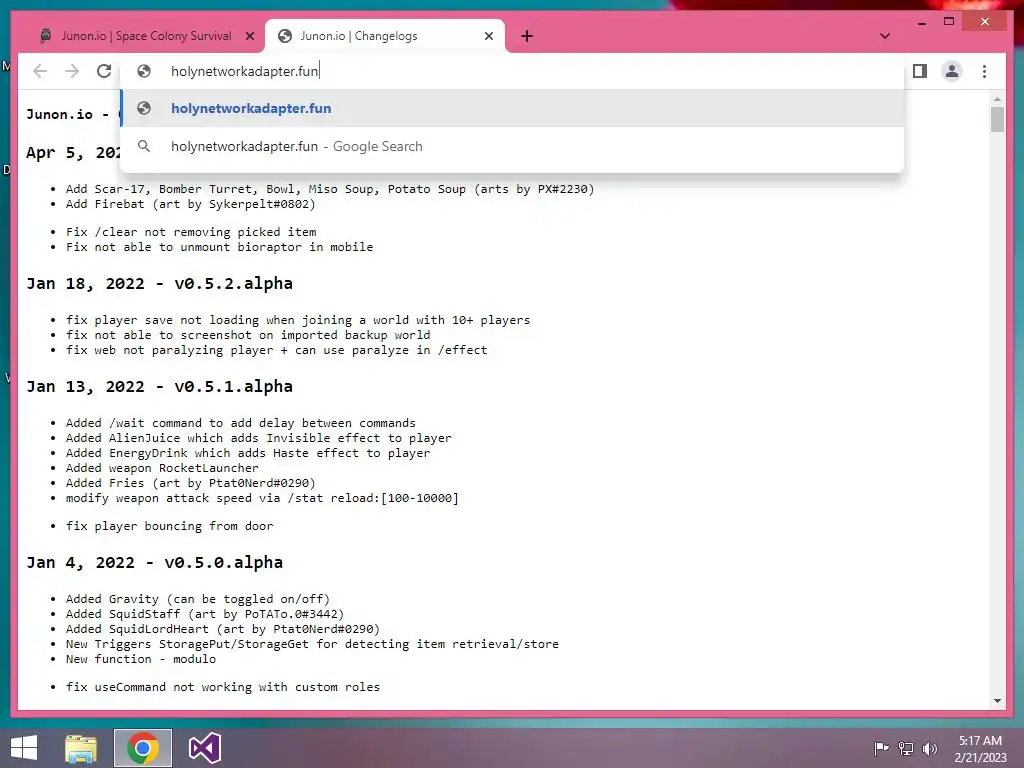1024x768 pixels.
Task: Go forward to the next page
Action: click(x=72, y=71)
